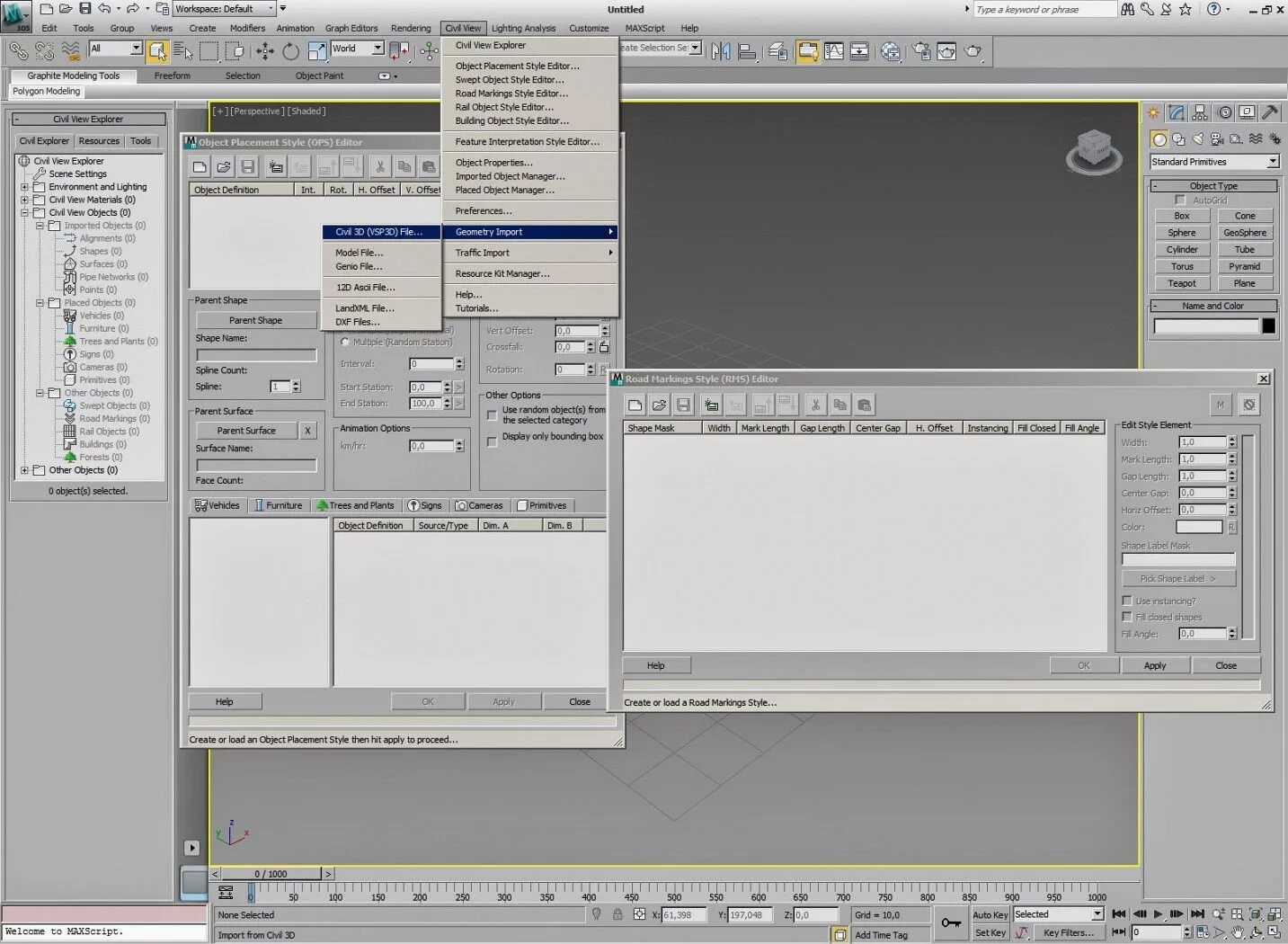Click Pick Shape Label button
Viewport: 1288px width, 944px height.
(1178, 579)
